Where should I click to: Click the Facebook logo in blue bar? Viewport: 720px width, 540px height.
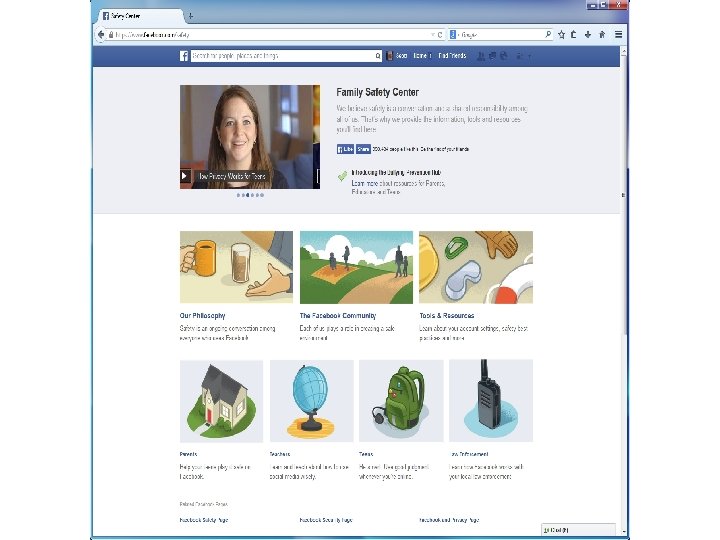pyautogui.click(x=184, y=56)
